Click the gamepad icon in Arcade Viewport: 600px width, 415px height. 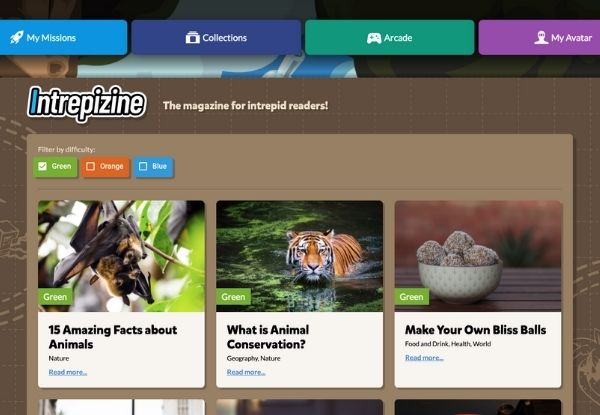pos(373,38)
